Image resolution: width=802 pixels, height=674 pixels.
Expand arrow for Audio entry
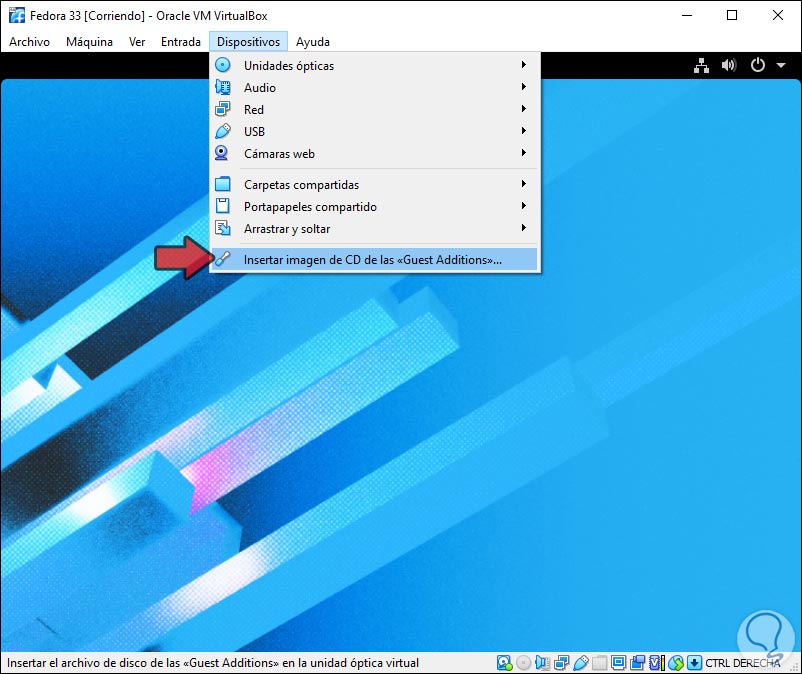524,86
